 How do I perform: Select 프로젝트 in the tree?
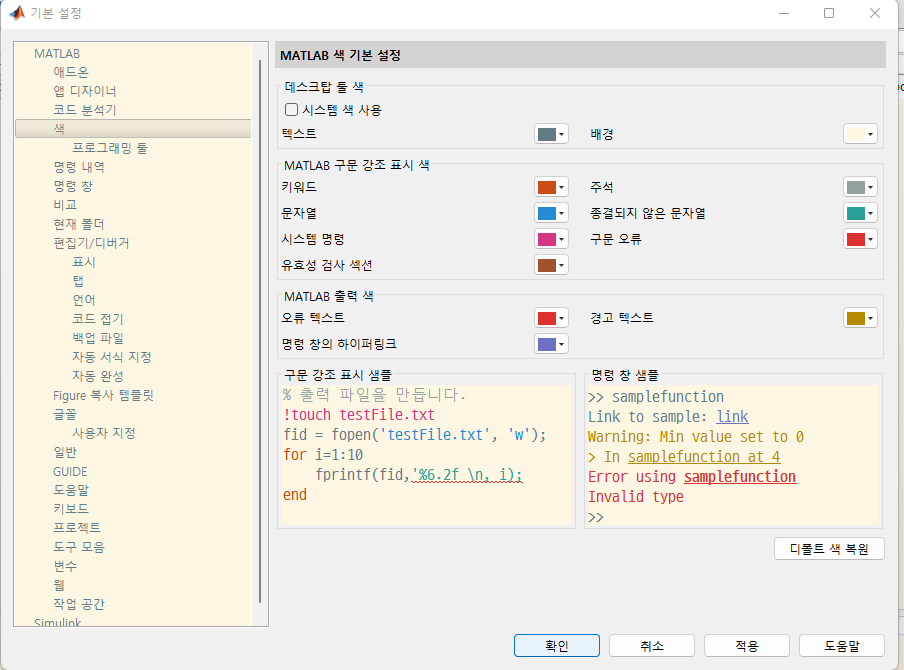(x=77, y=528)
